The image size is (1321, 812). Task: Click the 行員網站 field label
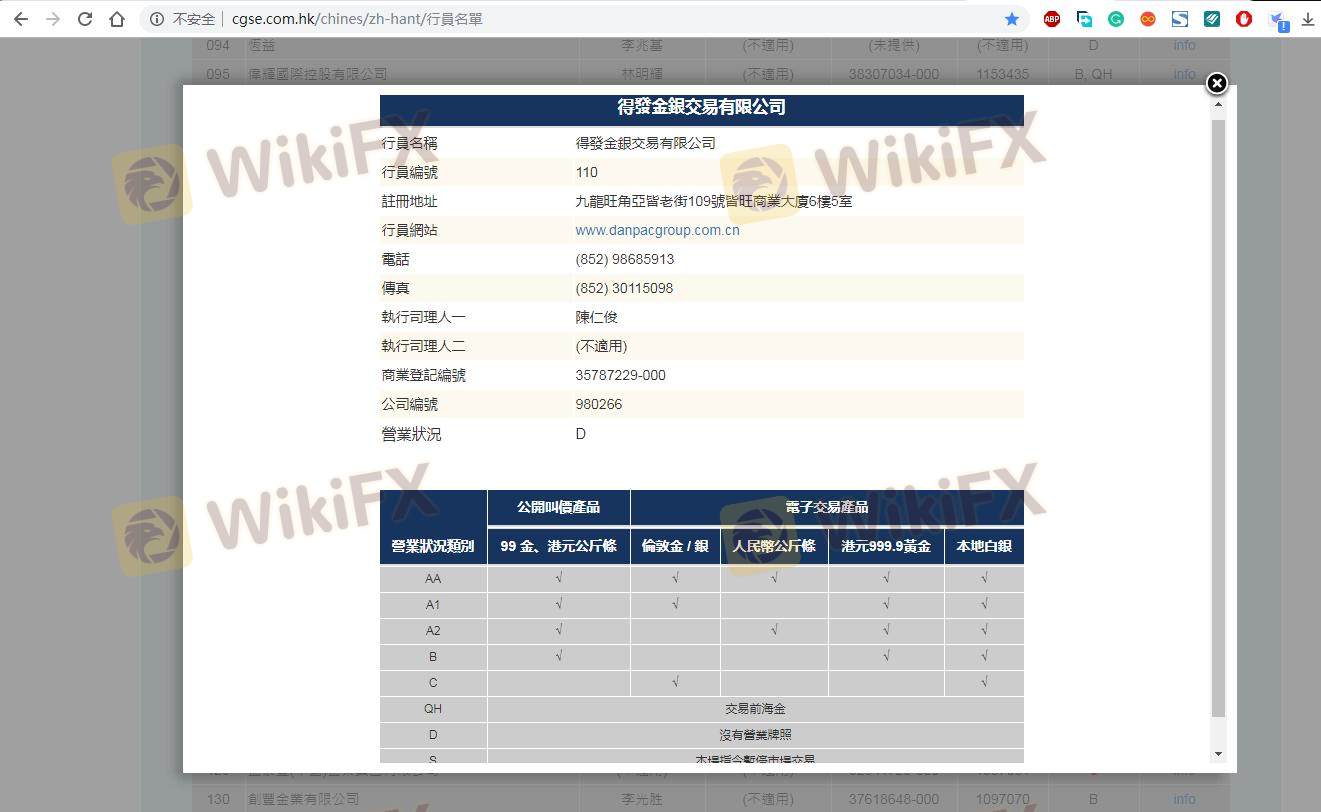[x=409, y=230]
